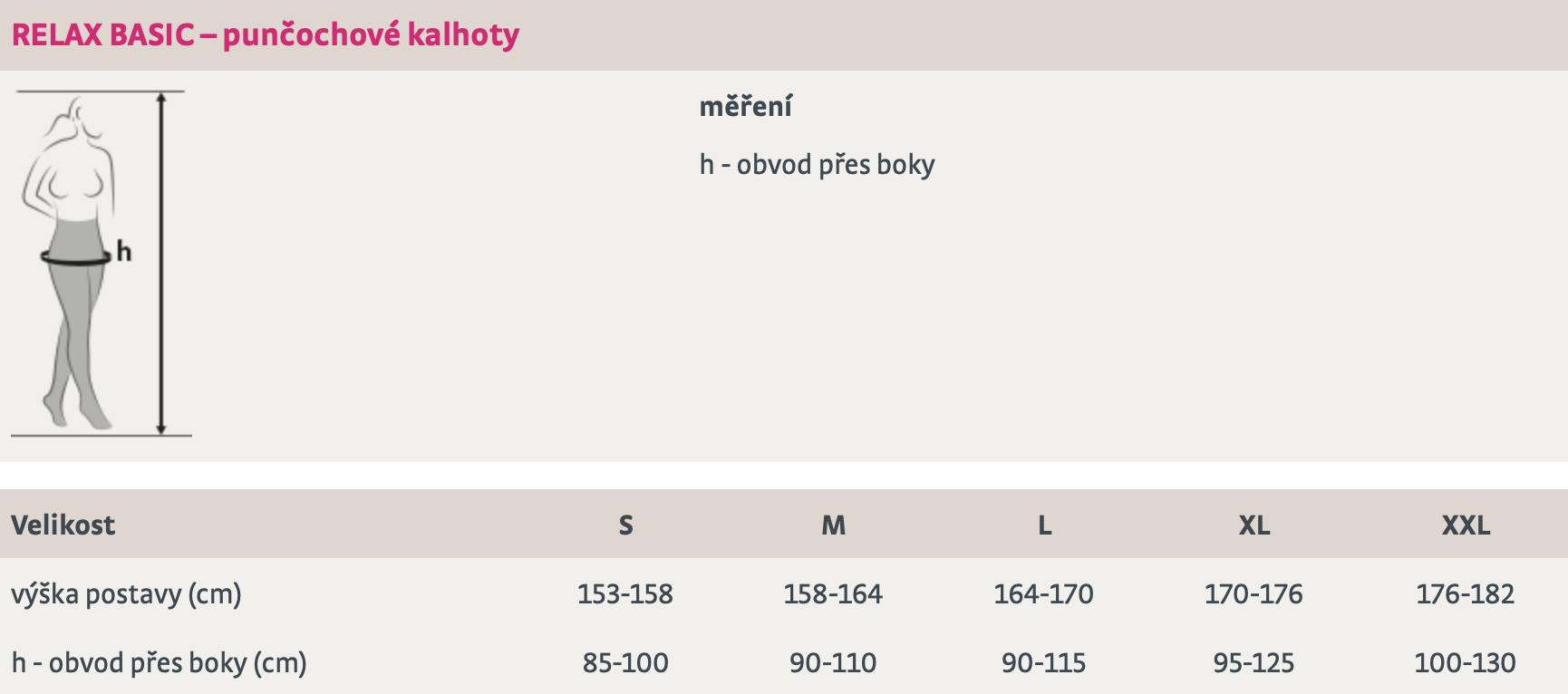Click the hip circumference value 100-130
Screen dimensions: 1568x694
1466,663
